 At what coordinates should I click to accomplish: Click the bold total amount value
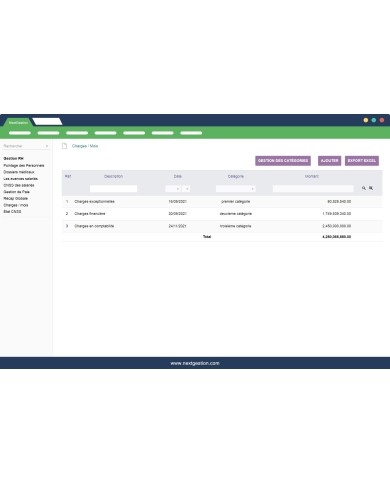pyautogui.click(x=337, y=237)
